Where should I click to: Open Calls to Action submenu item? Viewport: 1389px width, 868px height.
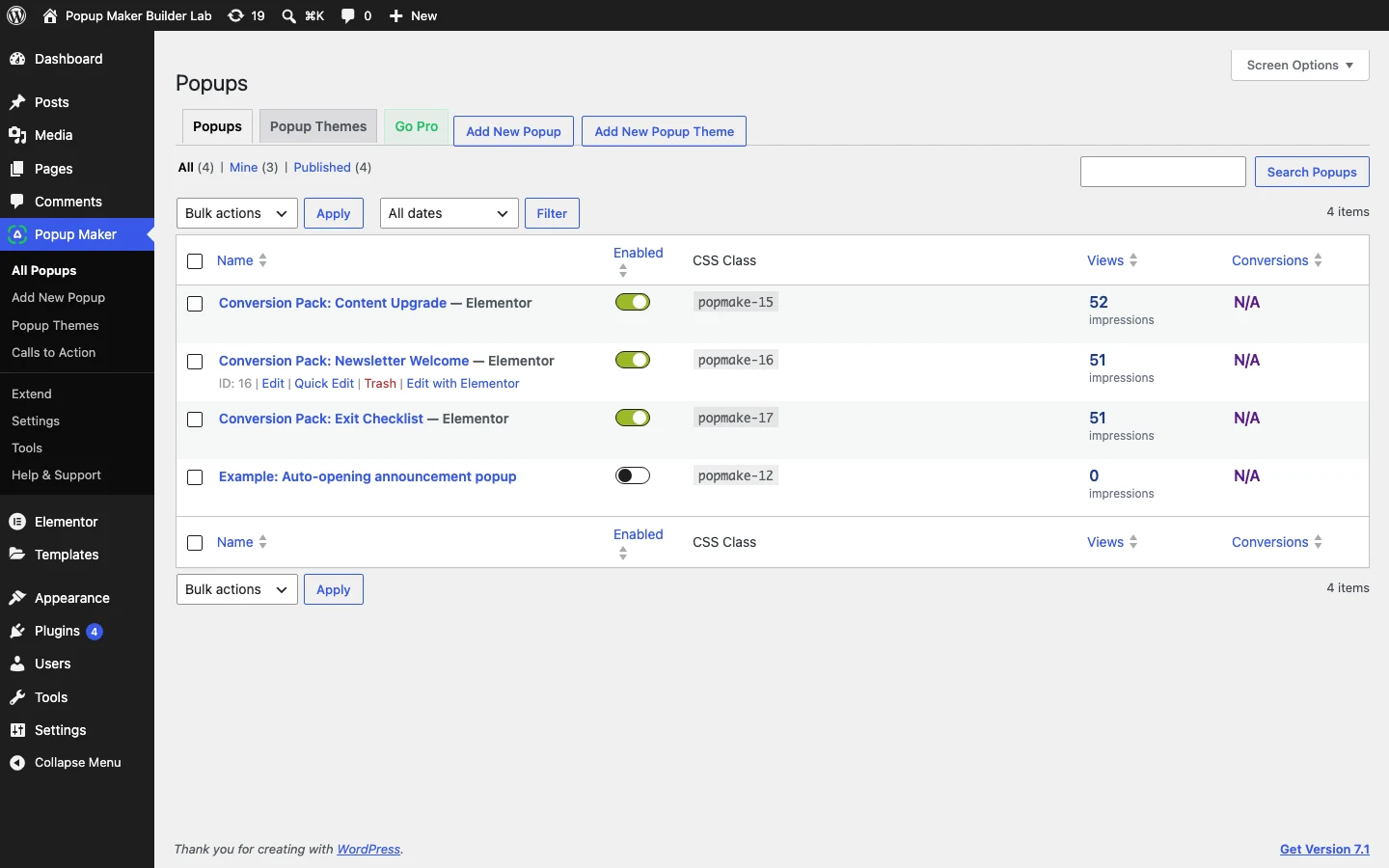point(54,353)
